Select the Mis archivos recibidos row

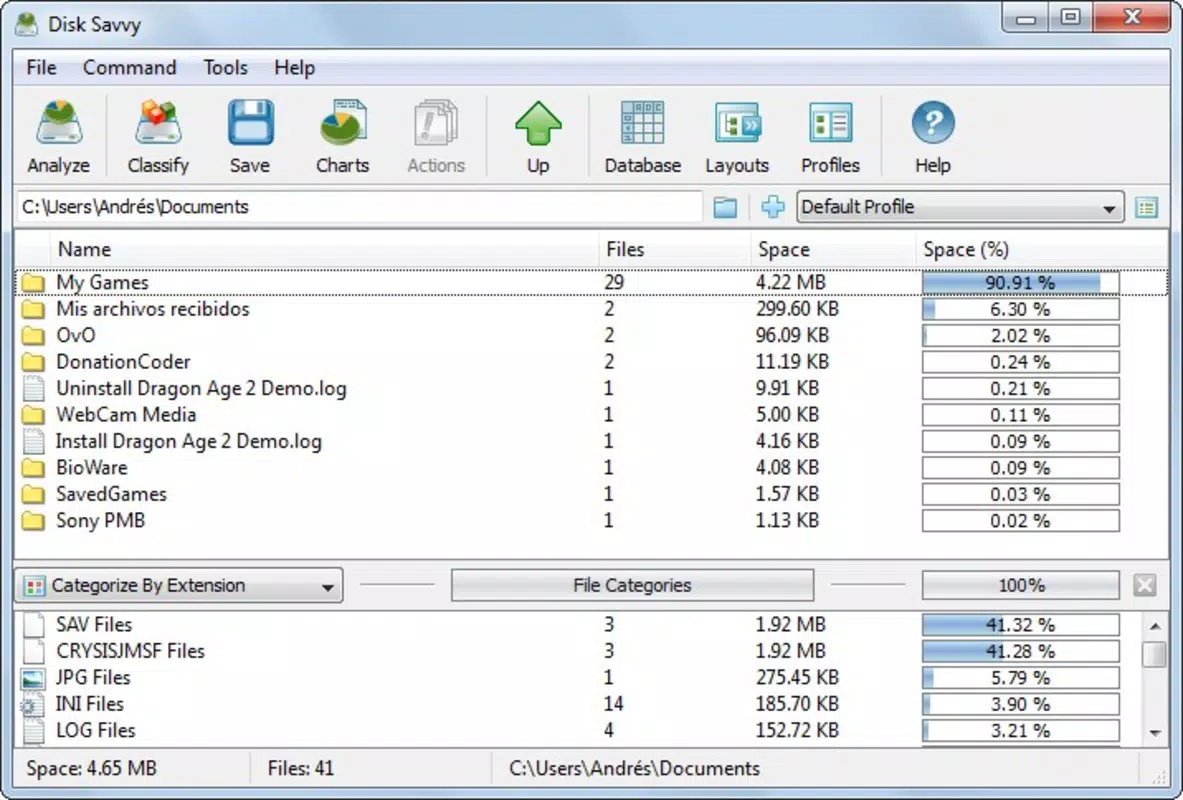pos(591,309)
